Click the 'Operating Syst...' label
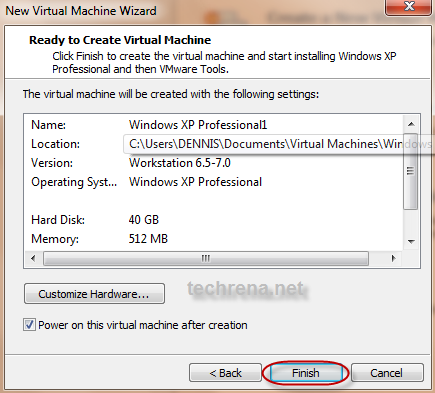Image resolution: width=435 pixels, height=393 pixels. coord(74,182)
